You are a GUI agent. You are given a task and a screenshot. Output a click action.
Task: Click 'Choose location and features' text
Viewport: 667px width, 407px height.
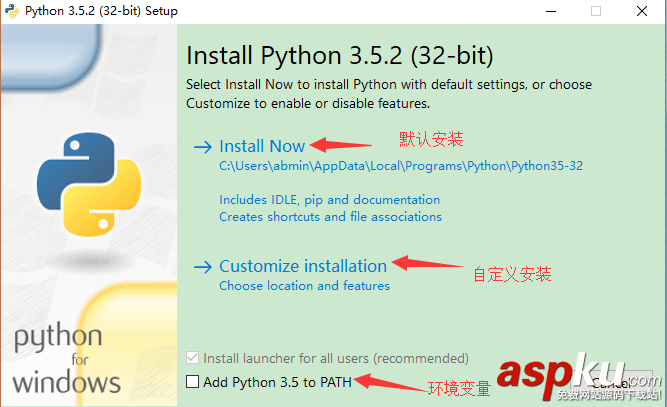click(305, 286)
